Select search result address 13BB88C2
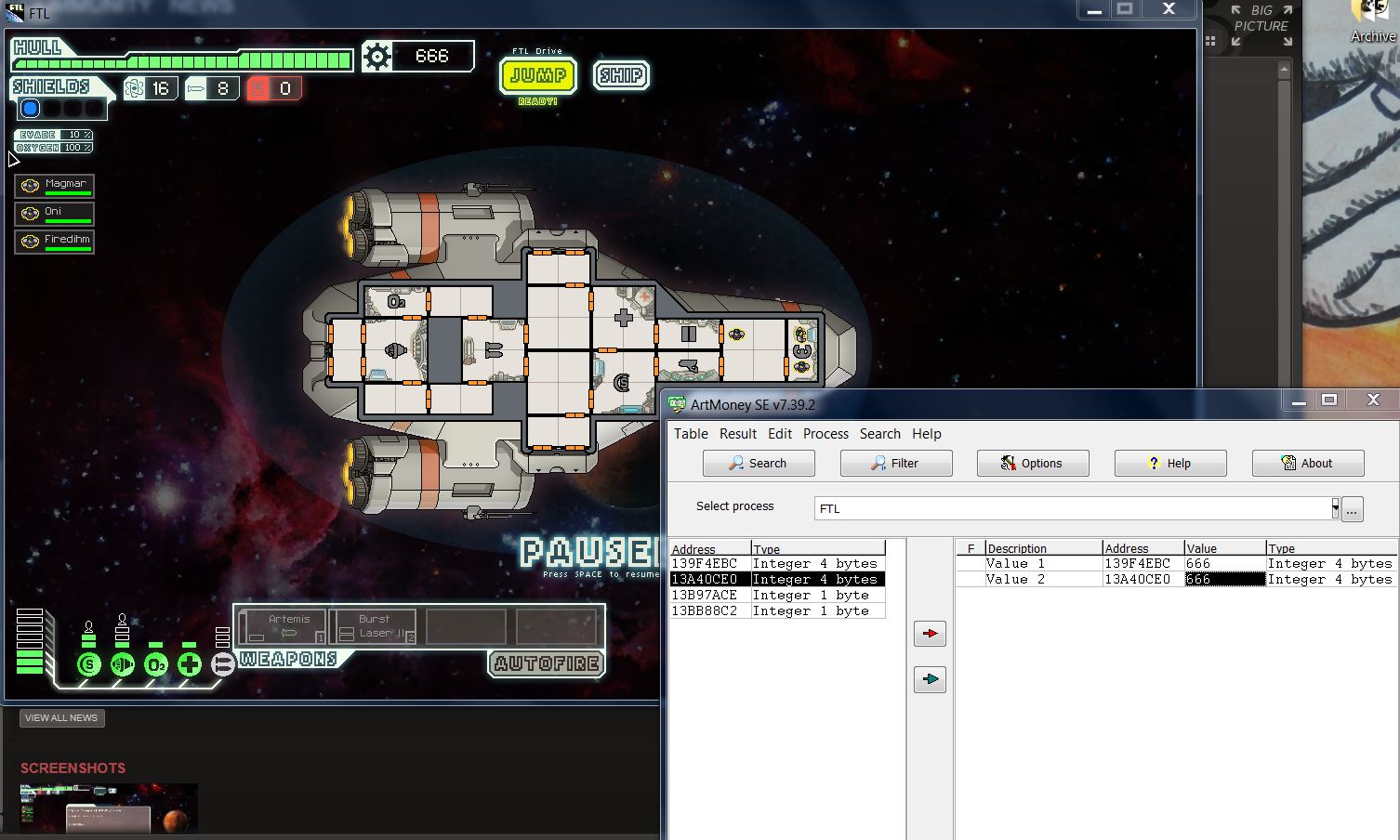 point(777,610)
